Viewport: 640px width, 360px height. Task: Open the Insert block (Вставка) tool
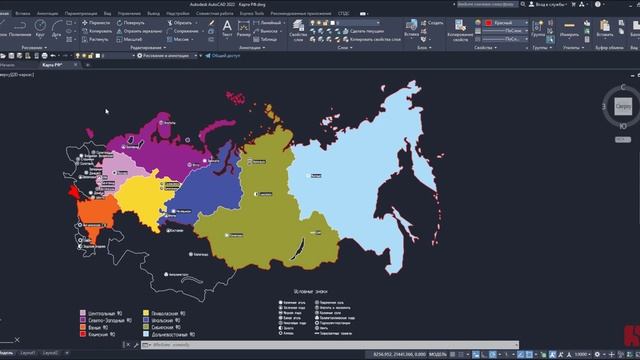411,29
